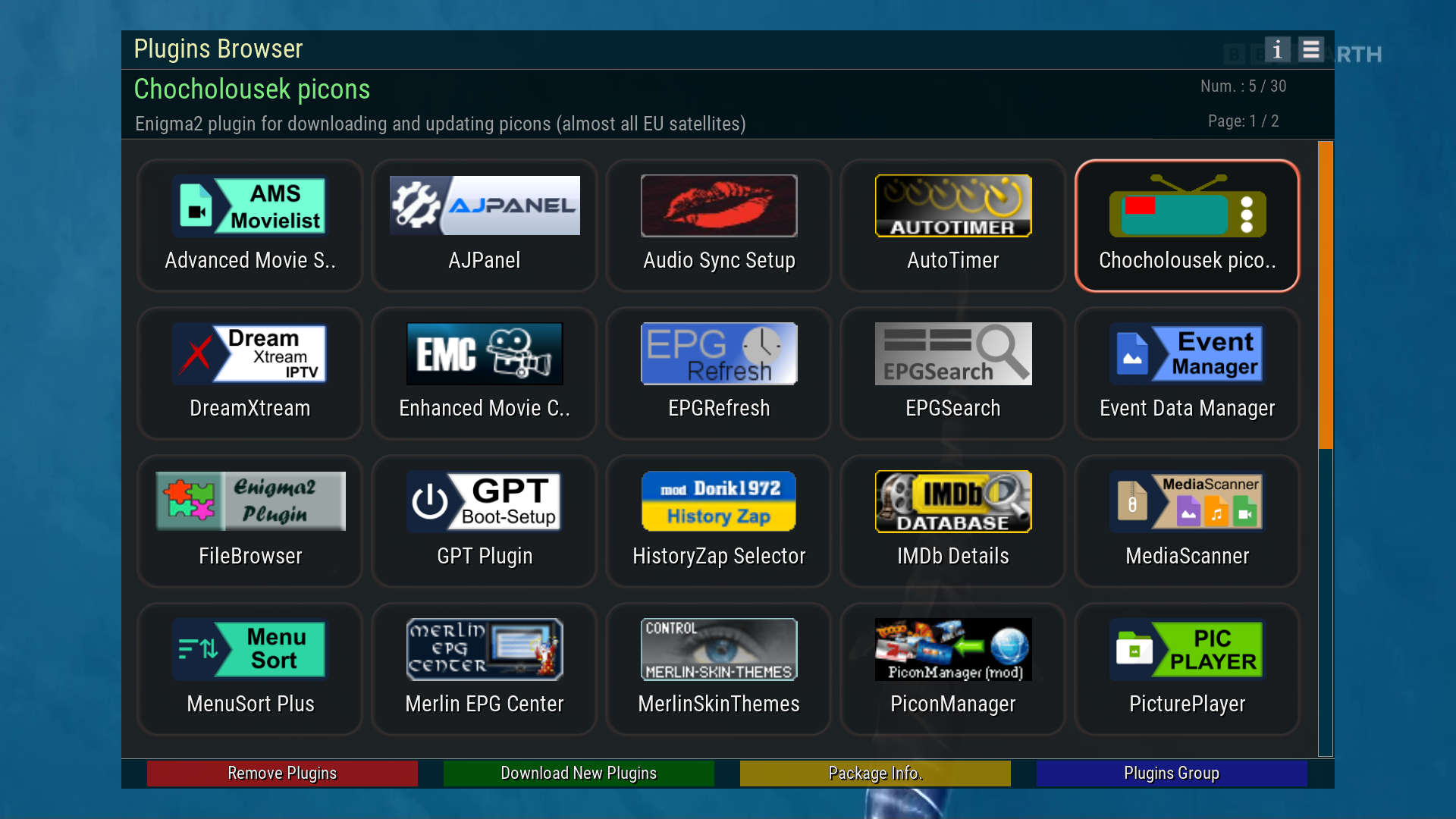Open the AMS Movielist plugin icon

click(249, 206)
